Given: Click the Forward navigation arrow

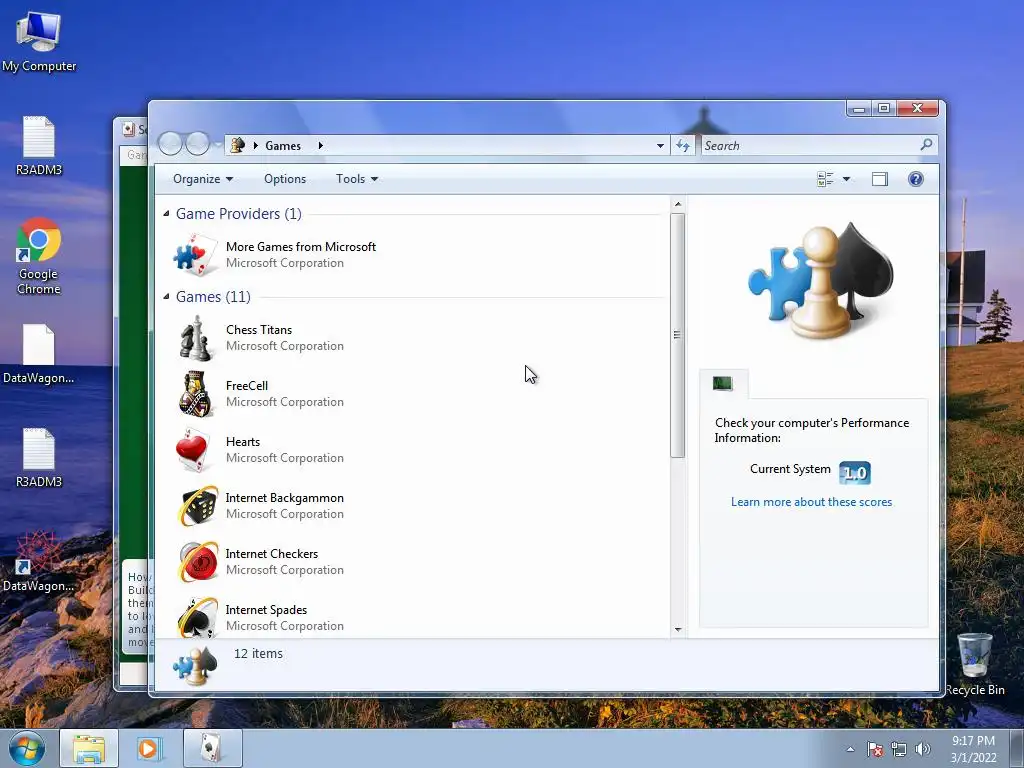Looking at the screenshot, I should (197, 144).
